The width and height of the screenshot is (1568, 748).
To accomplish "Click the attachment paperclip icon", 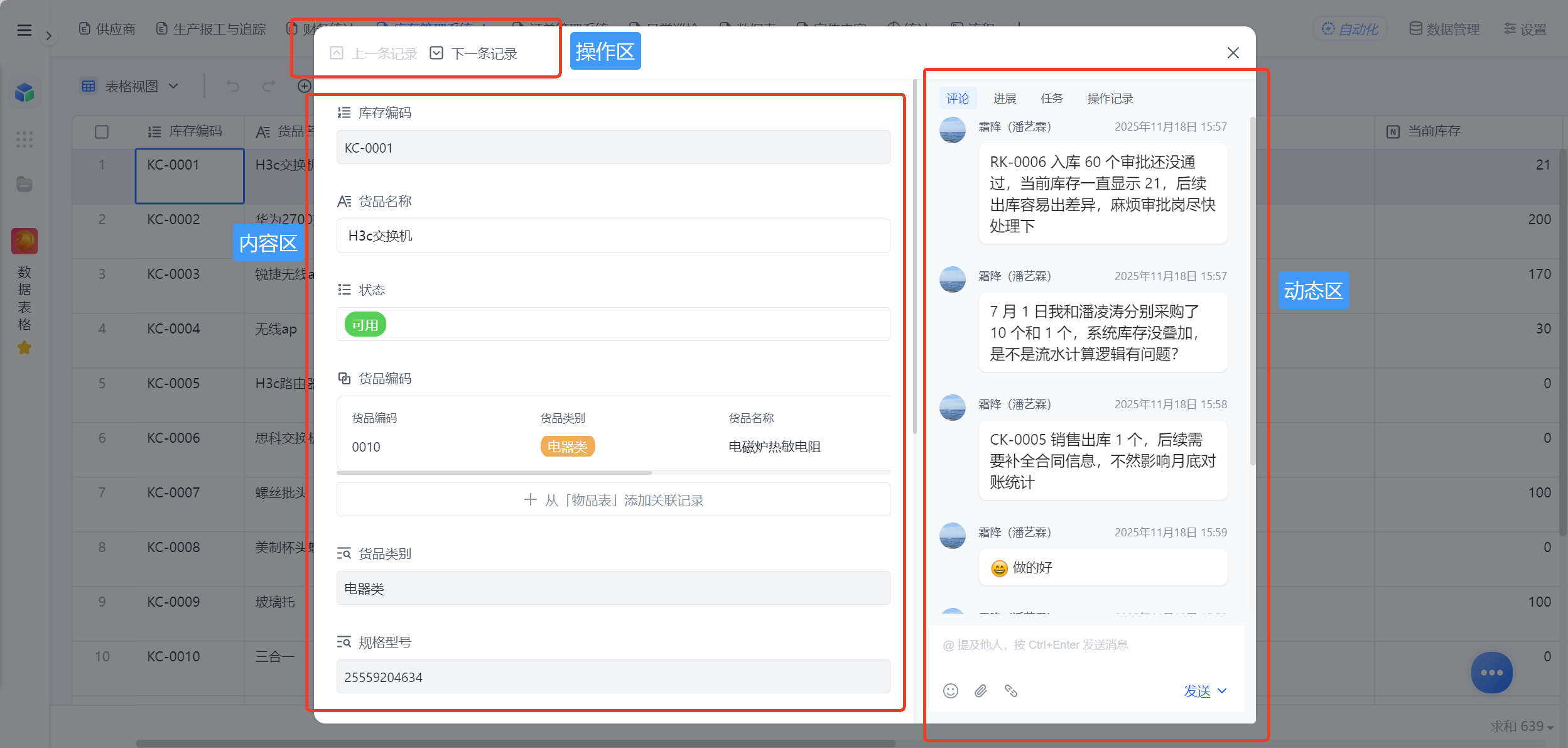I will tap(981, 691).
